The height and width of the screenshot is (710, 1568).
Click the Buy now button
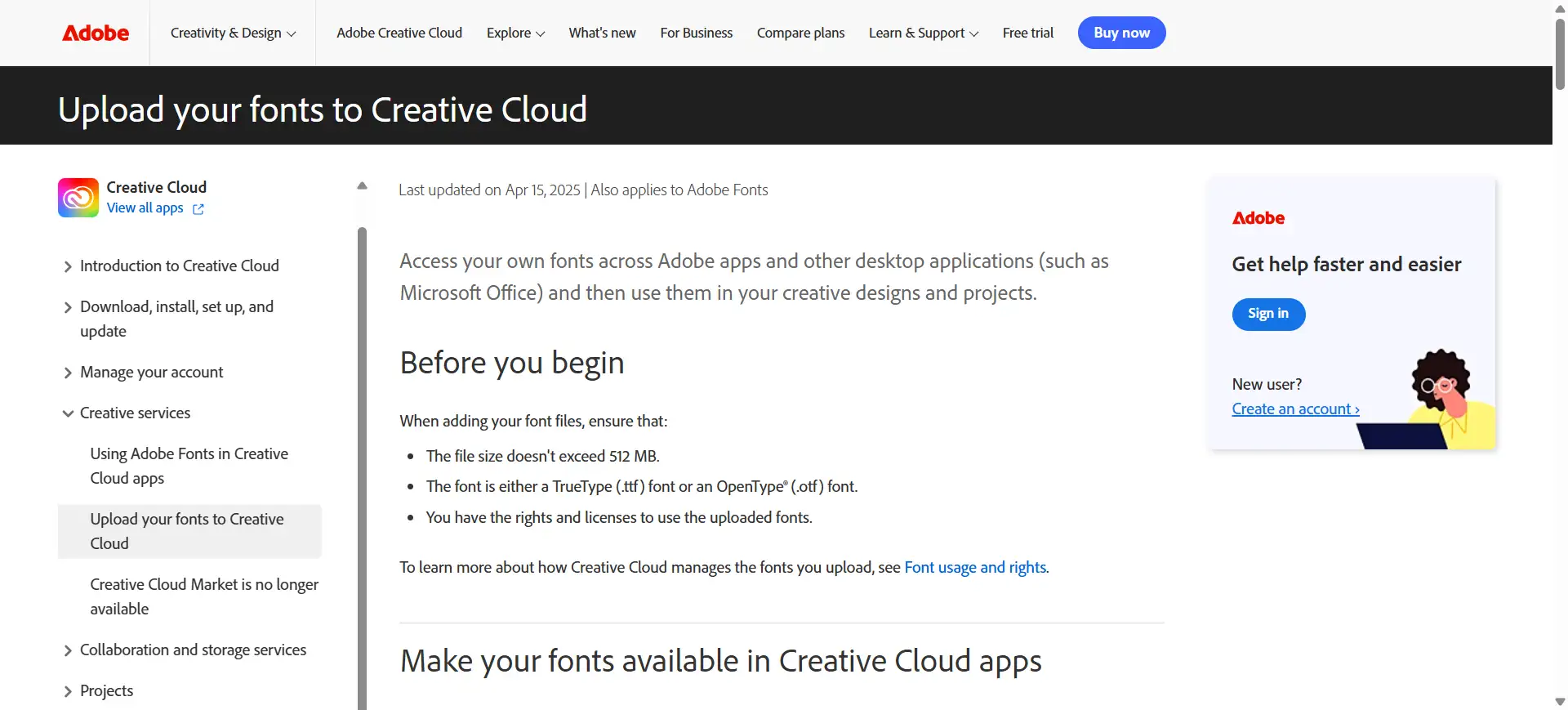click(1121, 33)
